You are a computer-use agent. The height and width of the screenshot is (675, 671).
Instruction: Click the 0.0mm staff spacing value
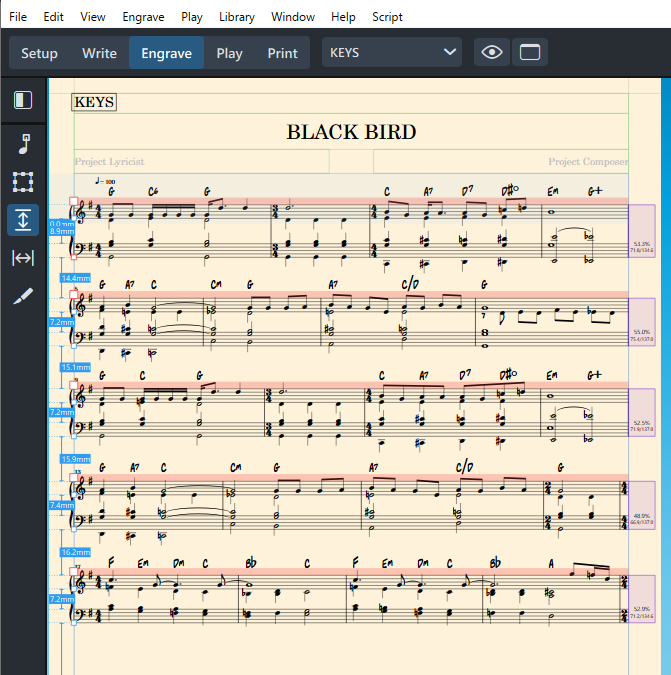[x=61, y=224]
